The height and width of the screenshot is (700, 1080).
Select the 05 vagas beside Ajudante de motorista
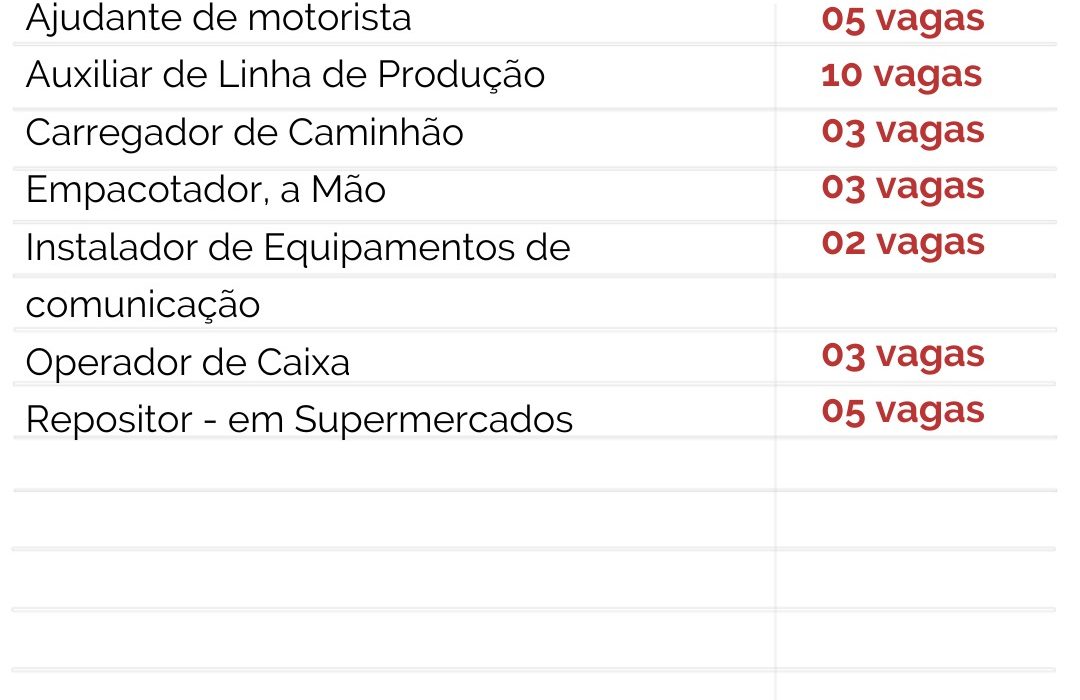point(902,18)
